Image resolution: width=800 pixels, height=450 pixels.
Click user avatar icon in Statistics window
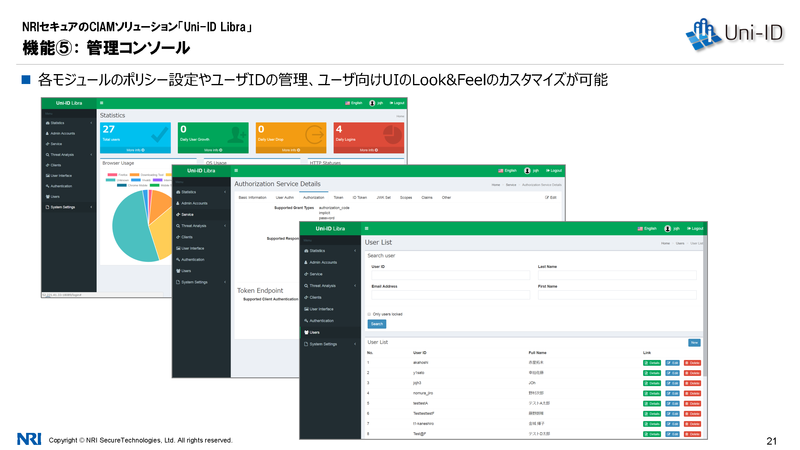[372, 103]
